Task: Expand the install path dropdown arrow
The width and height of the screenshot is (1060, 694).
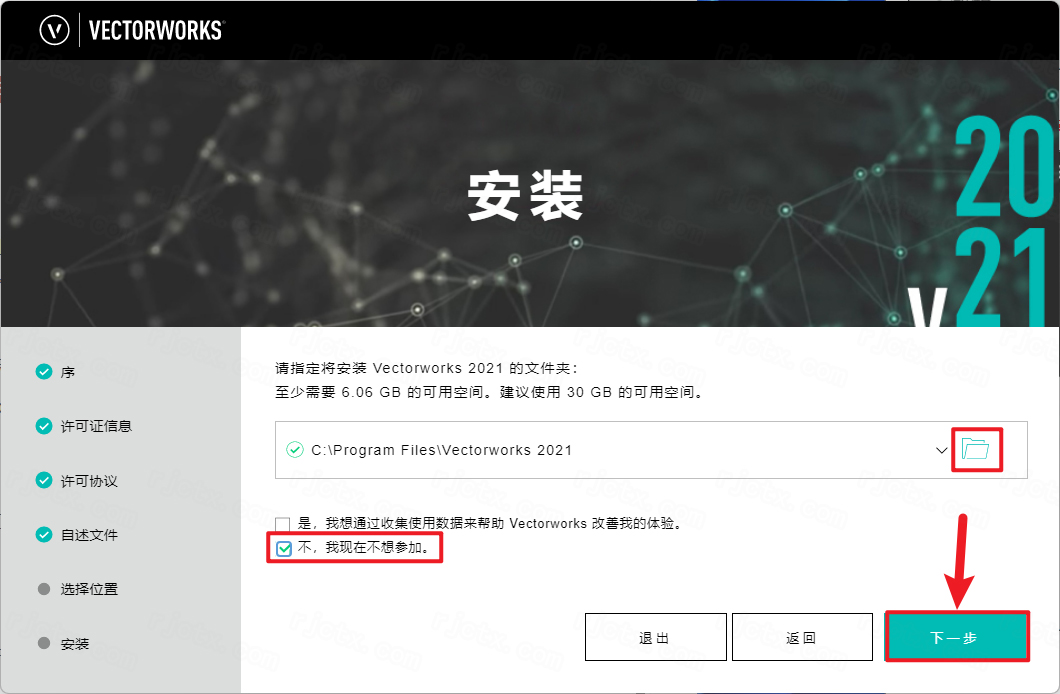Action: coord(941,450)
